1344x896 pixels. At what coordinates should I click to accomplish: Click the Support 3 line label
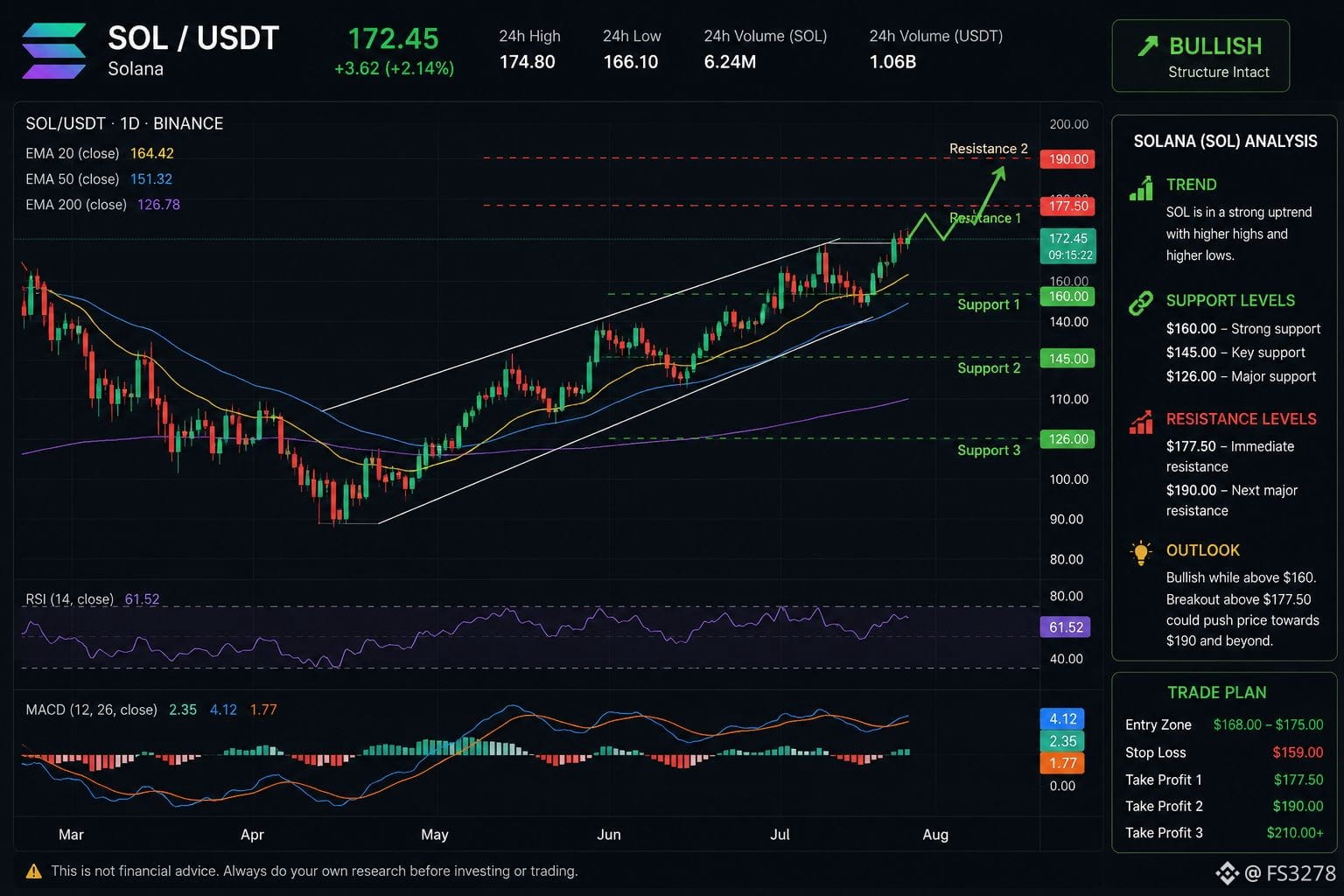(x=989, y=451)
